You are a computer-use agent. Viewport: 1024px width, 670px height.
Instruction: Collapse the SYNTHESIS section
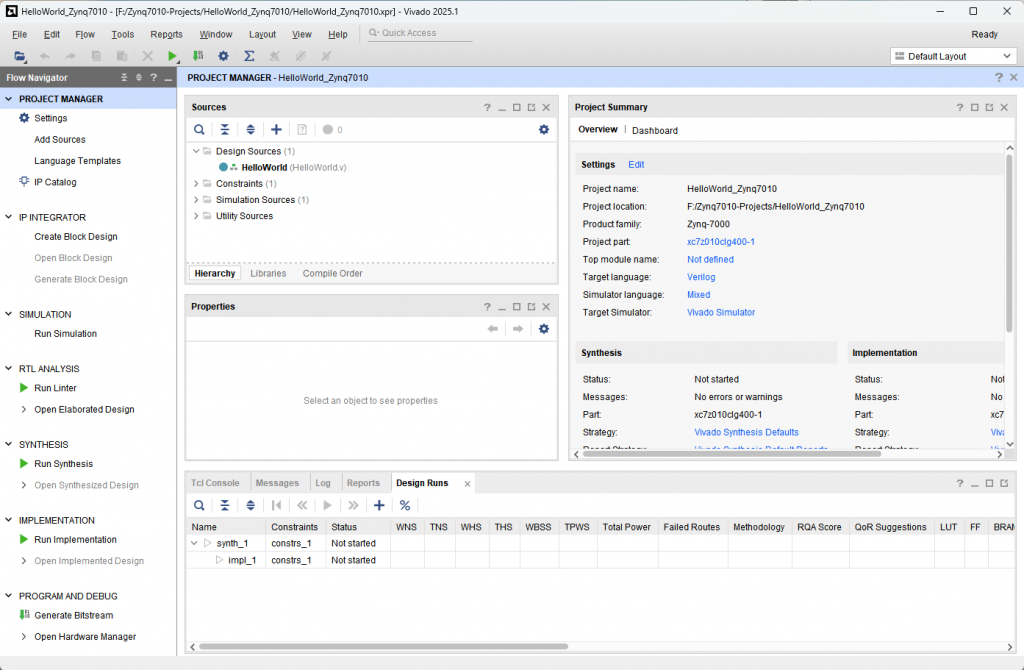click(x=8, y=444)
